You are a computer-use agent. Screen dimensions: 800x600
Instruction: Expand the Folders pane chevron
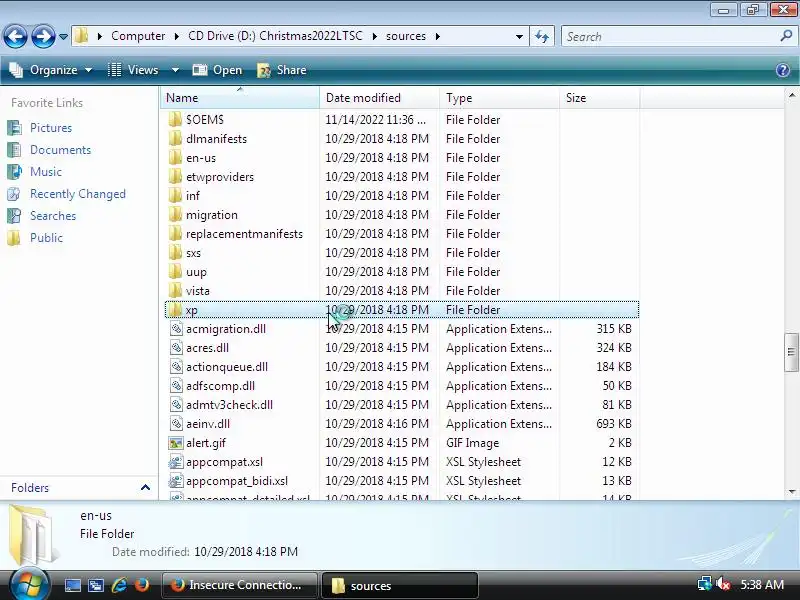click(x=145, y=488)
